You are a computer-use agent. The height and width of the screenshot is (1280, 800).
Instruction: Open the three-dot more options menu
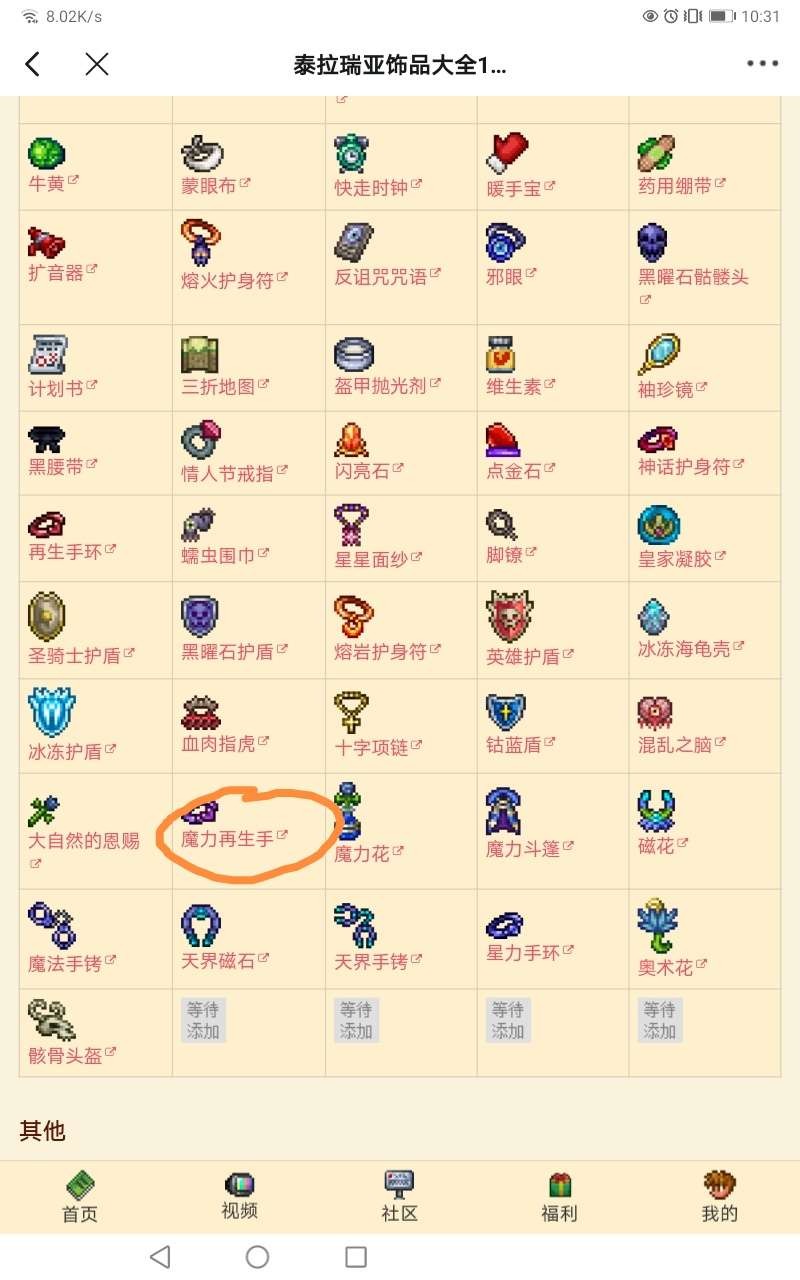tap(762, 64)
